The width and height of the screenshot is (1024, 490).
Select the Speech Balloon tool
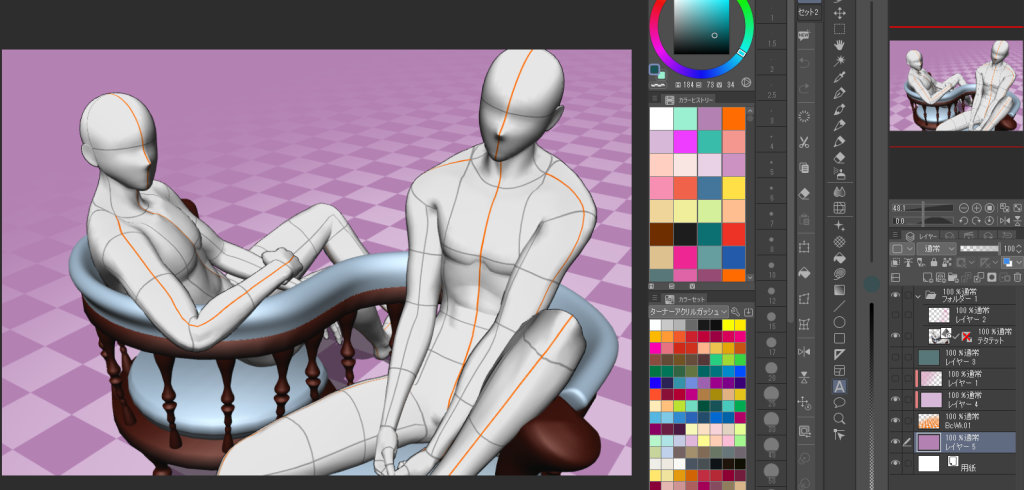click(840, 402)
